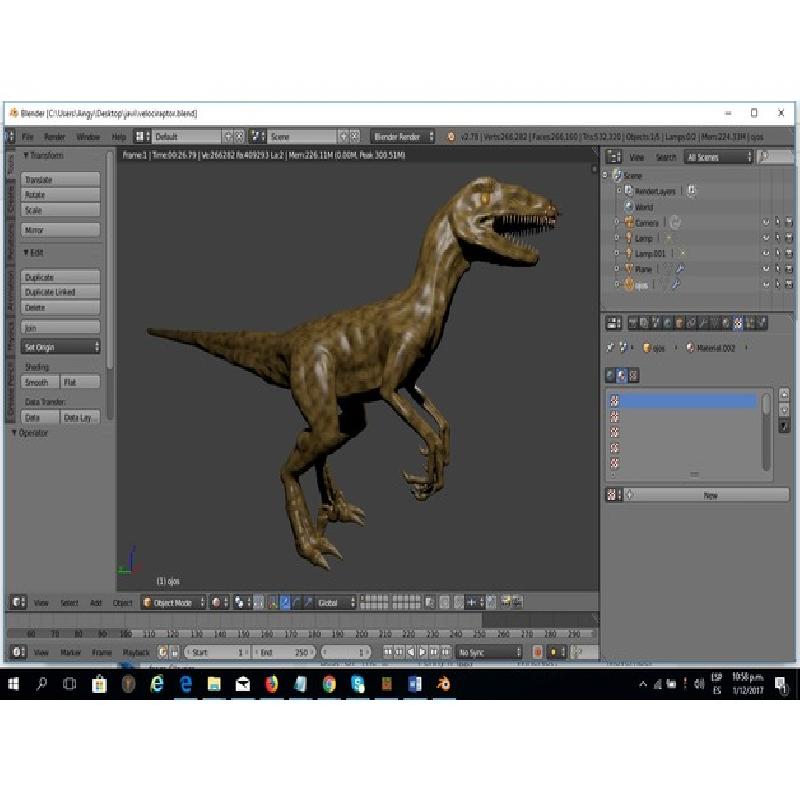Screen dimensions: 800x800
Task: Toggle visibility eye for Camera object
Action: [x=765, y=223]
